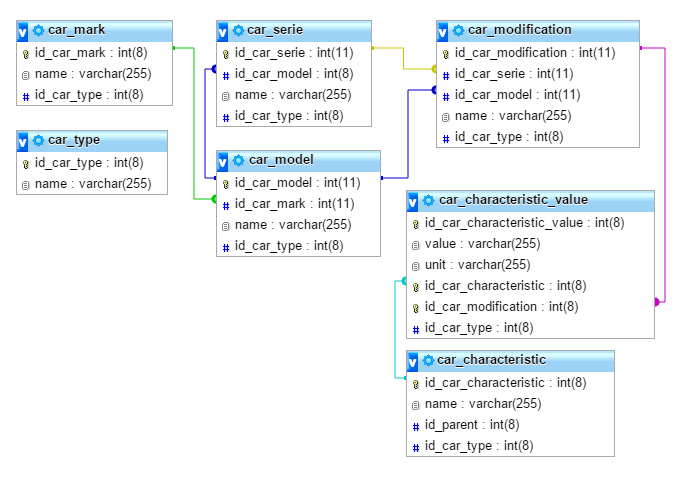Collapse the car_type table with its v toggle

pos(23,142)
